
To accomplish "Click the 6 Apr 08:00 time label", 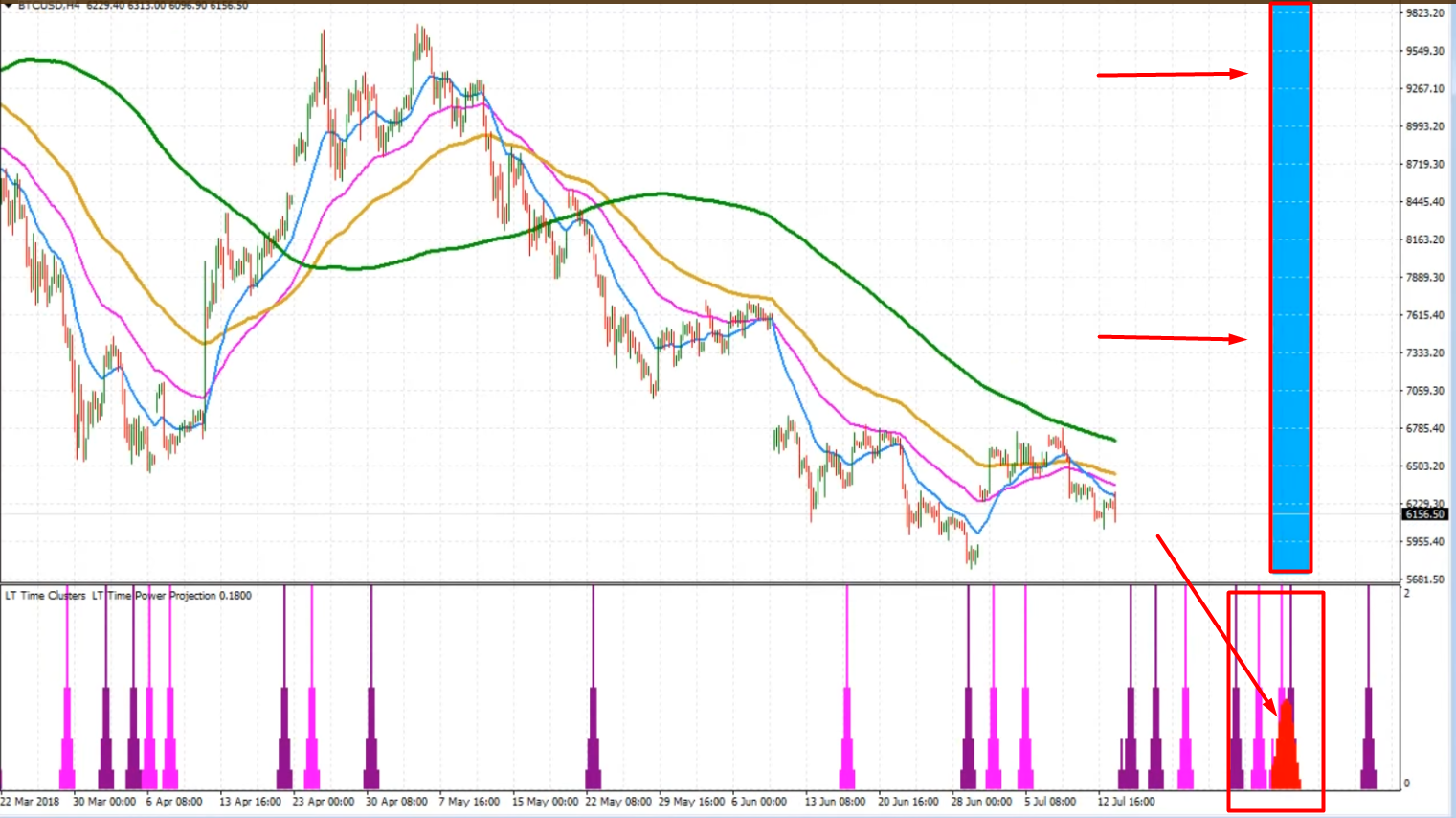I will pyautogui.click(x=174, y=802).
